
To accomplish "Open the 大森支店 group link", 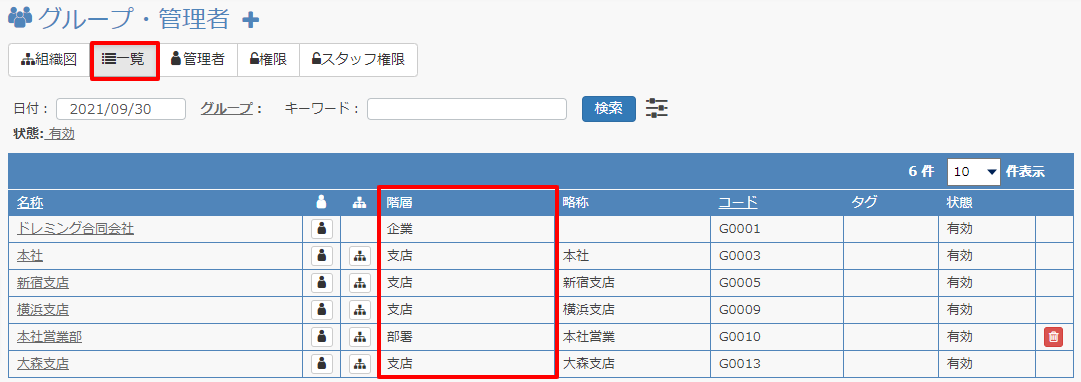I will point(43,363).
